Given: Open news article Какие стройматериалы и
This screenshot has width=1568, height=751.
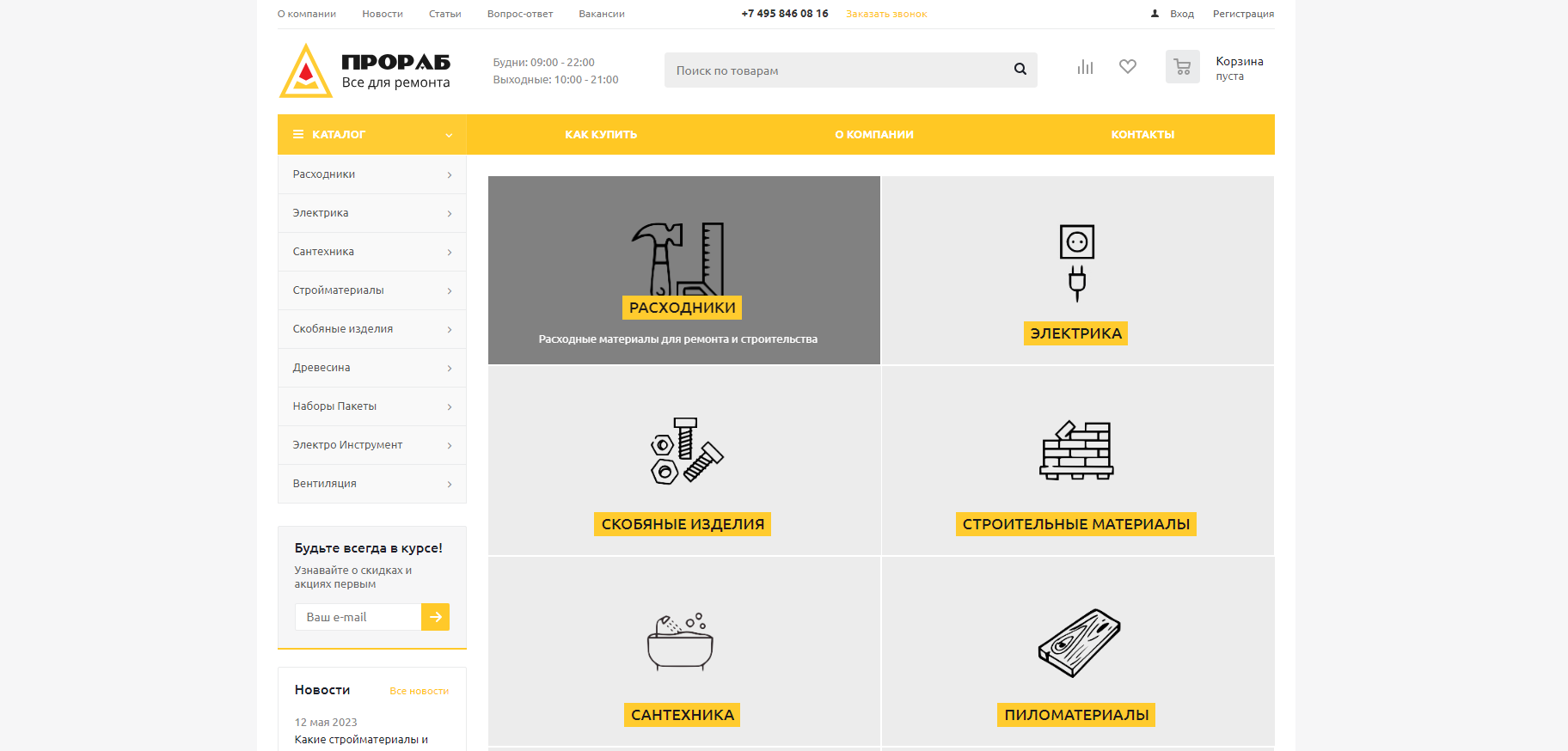Looking at the screenshot, I should point(361,740).
